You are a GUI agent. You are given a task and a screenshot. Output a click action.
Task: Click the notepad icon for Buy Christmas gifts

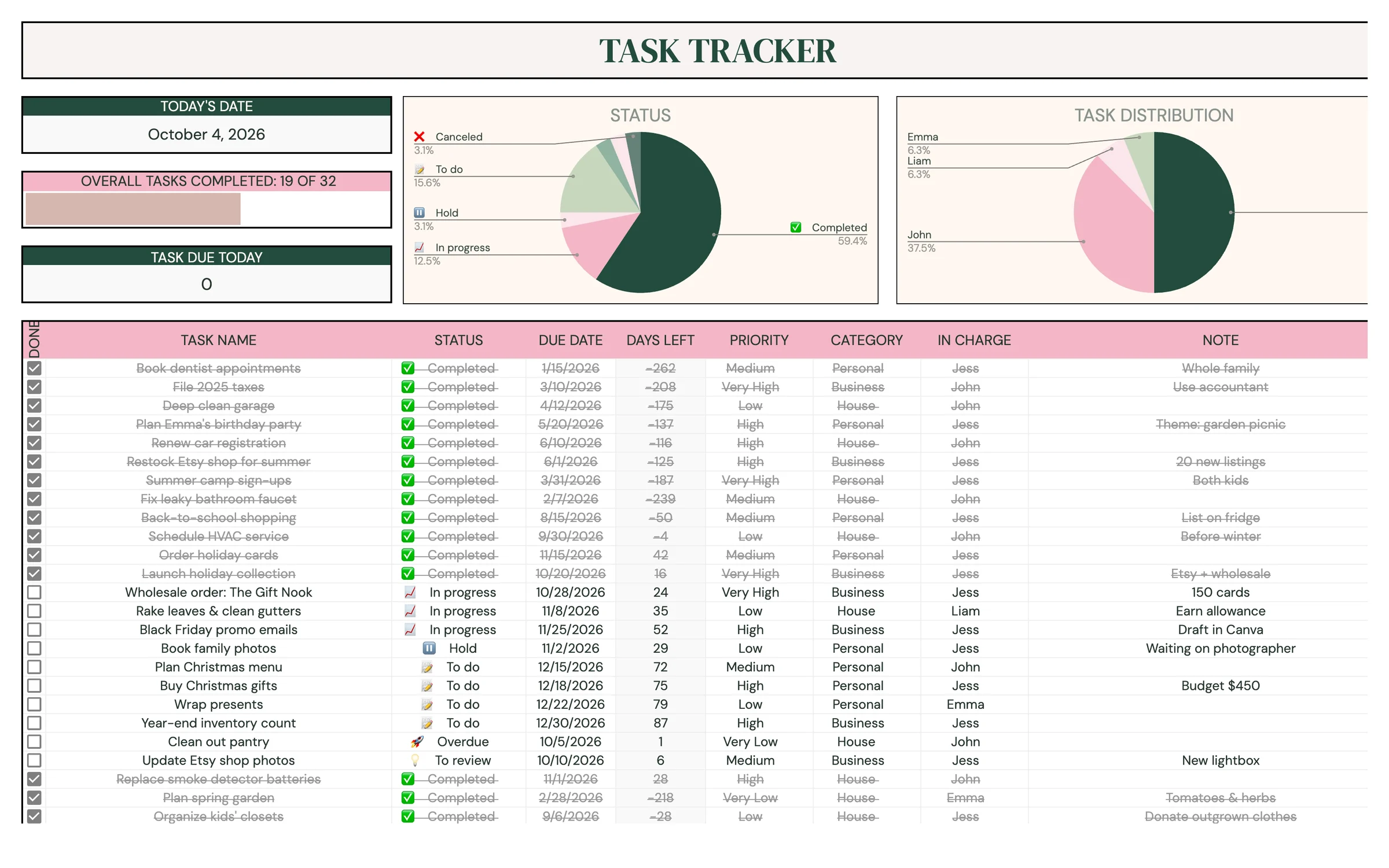click(x=427, y=686)
